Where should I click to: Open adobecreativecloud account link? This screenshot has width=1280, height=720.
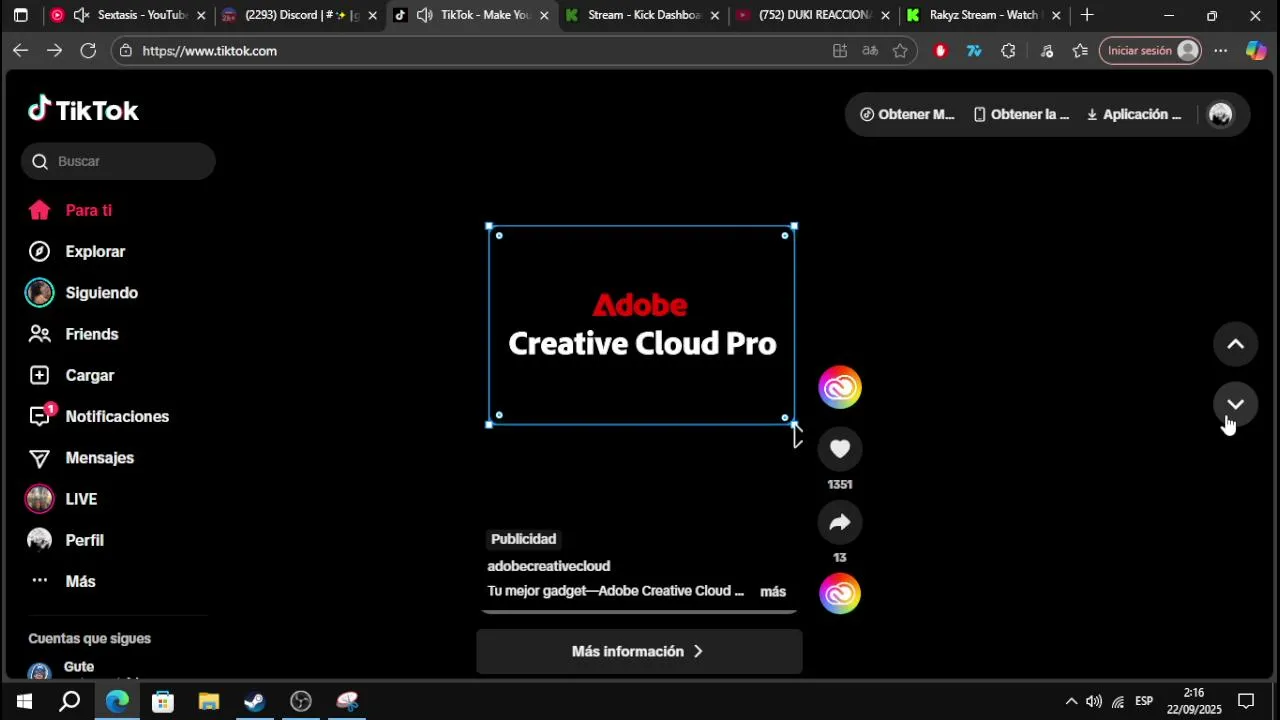pos(548,566)
